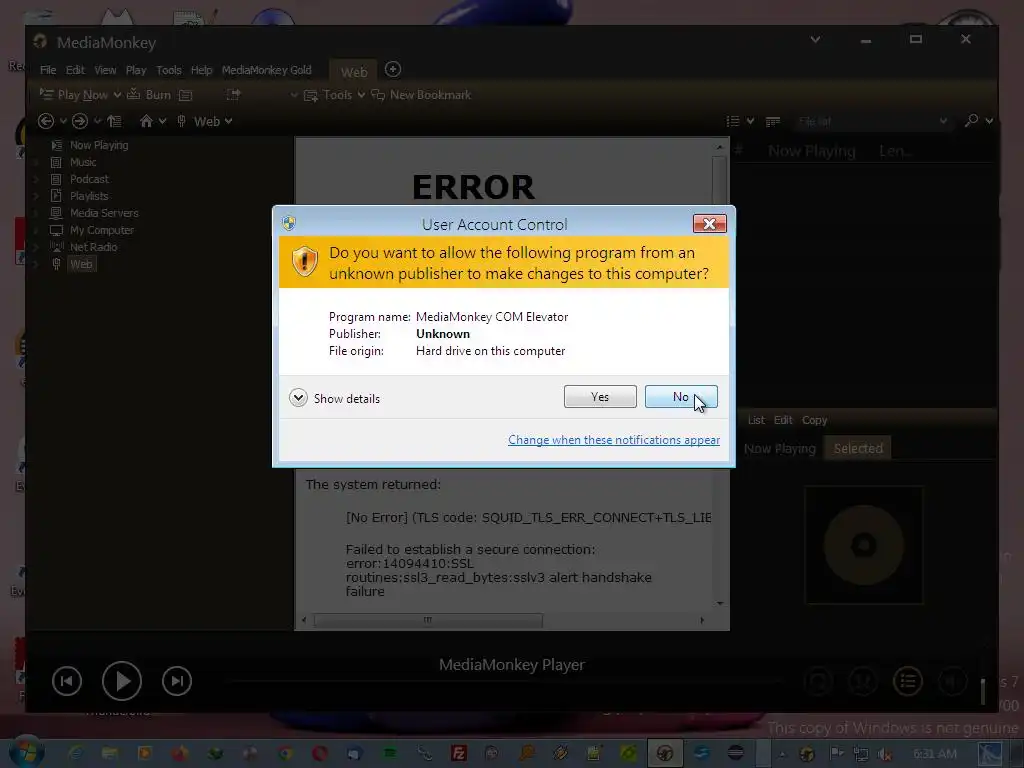Click Yes in the User Account Control dialog
Viewport: 1024px width, 768px height.
(600, 396)
